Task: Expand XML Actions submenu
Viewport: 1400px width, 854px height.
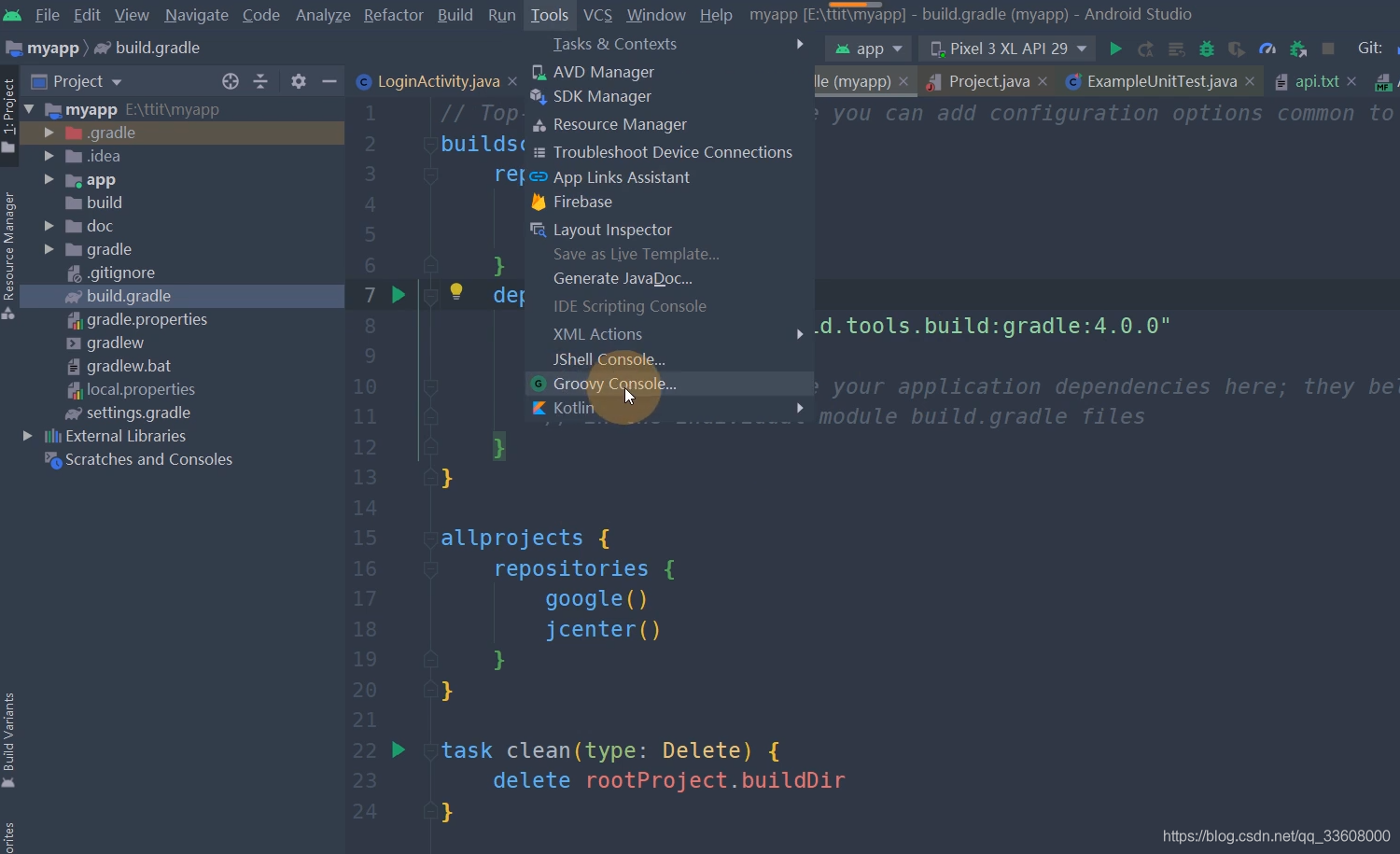Action: 669,334
